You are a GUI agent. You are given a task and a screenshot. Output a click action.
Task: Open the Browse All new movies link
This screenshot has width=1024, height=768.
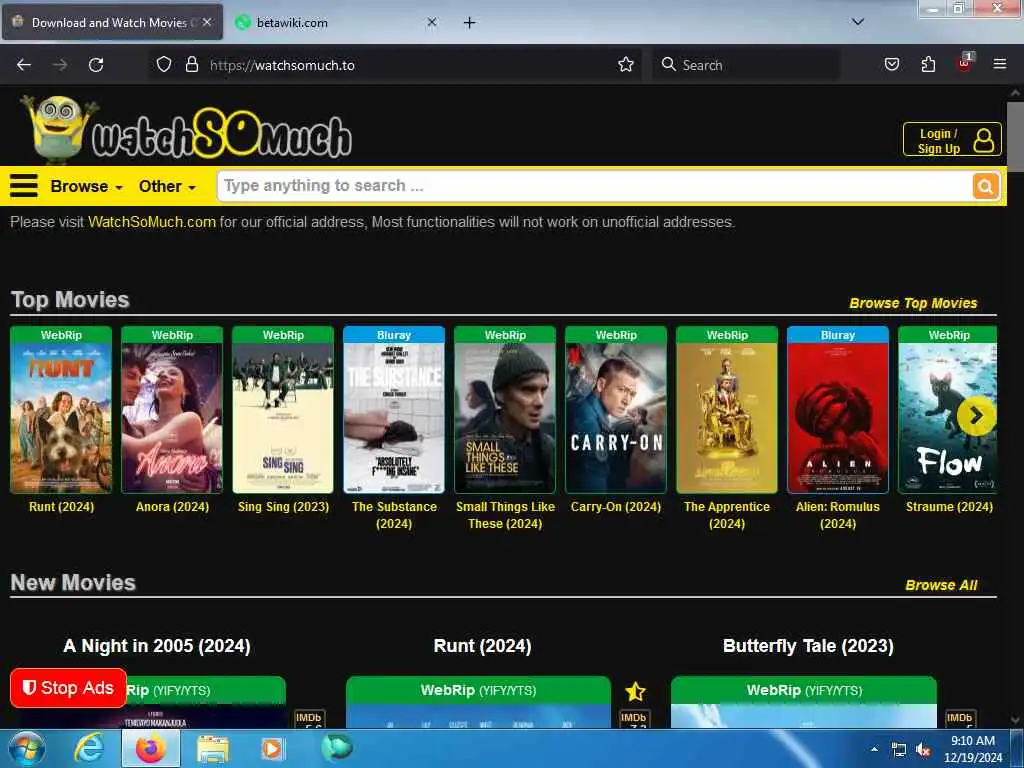[x=941, y=586]
